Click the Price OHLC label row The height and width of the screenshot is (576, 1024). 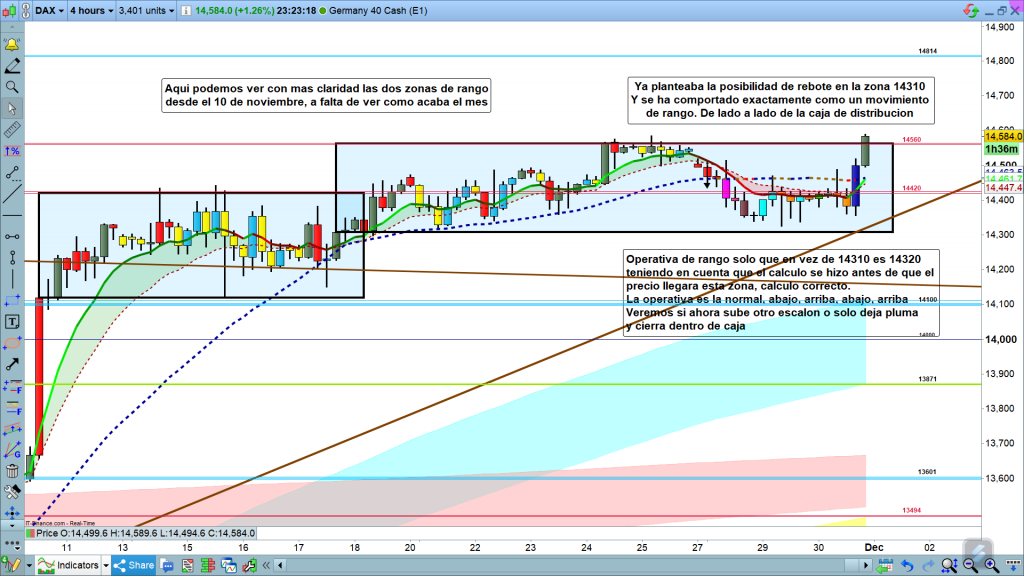[x=140, y=534]
